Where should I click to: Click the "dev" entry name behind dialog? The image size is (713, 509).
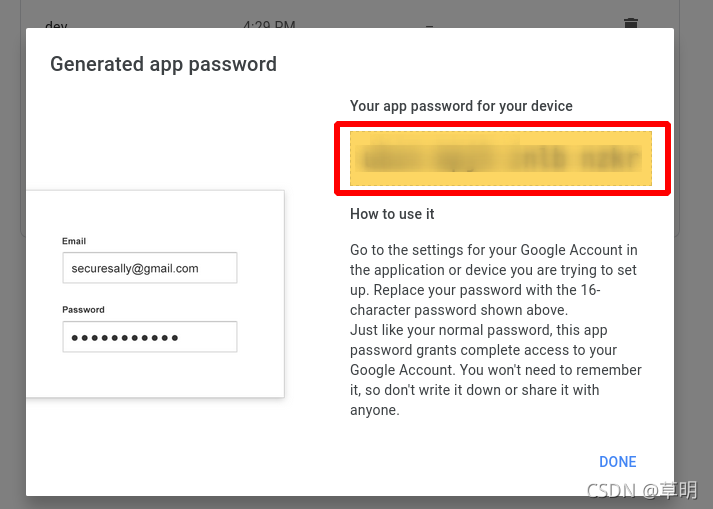click(56, 26)
